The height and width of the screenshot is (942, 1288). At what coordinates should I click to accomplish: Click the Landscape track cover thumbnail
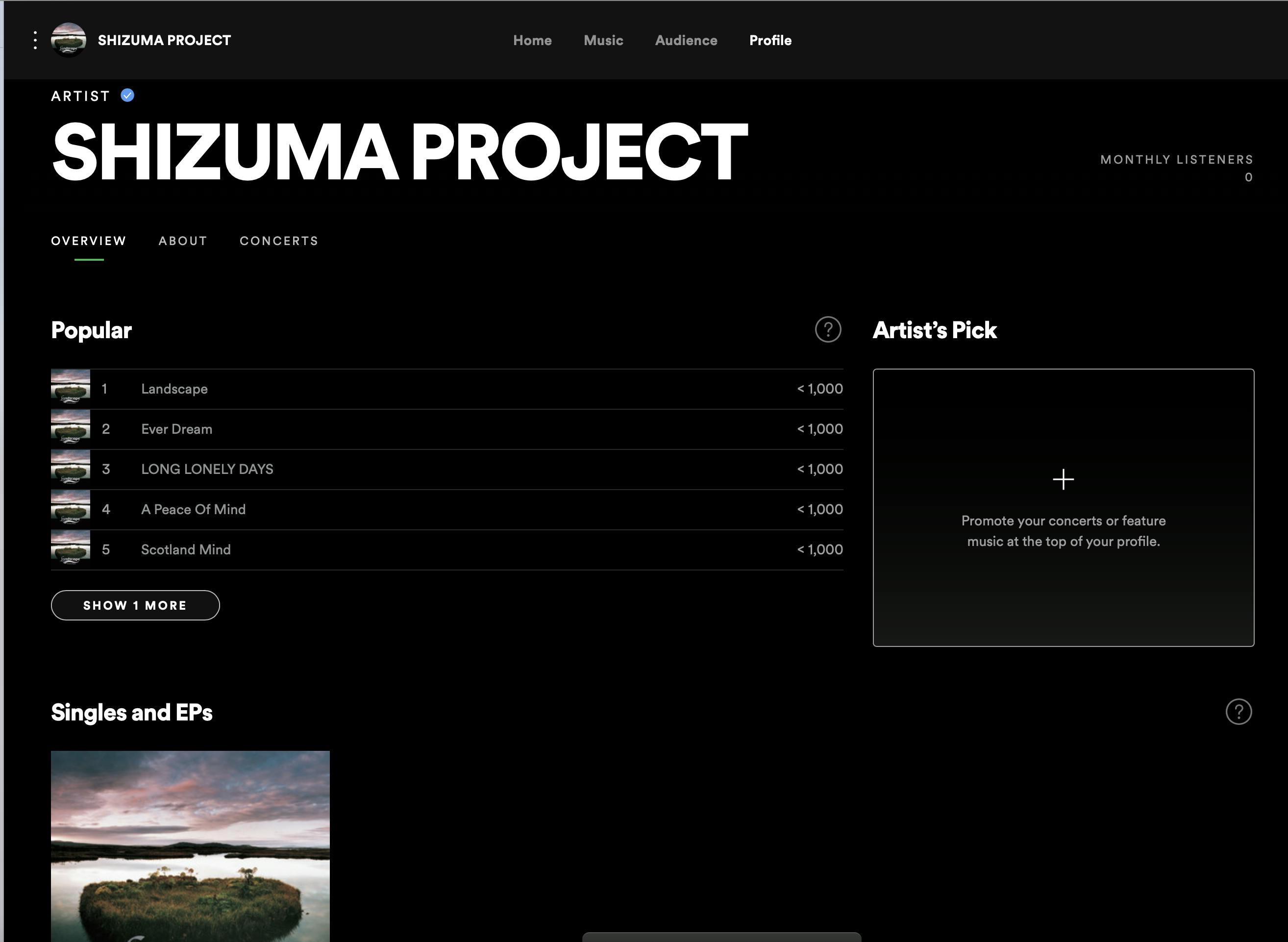pyautogui.click(x=71, y=389)
